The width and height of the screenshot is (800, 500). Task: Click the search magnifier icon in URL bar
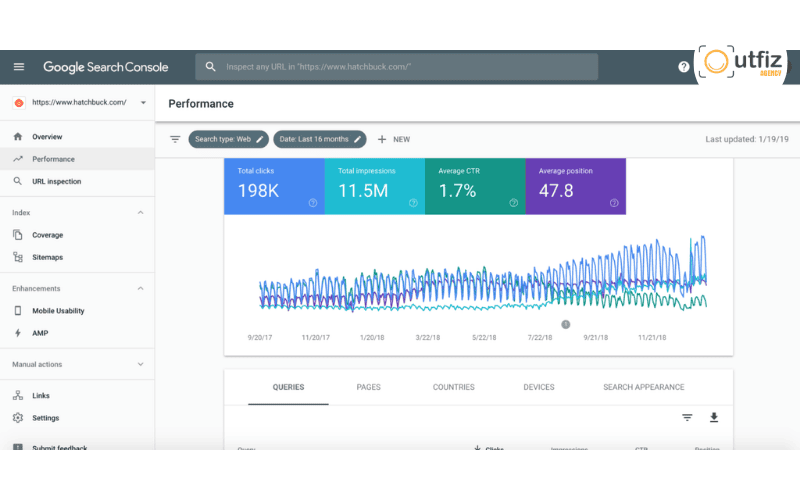(210, 67)
